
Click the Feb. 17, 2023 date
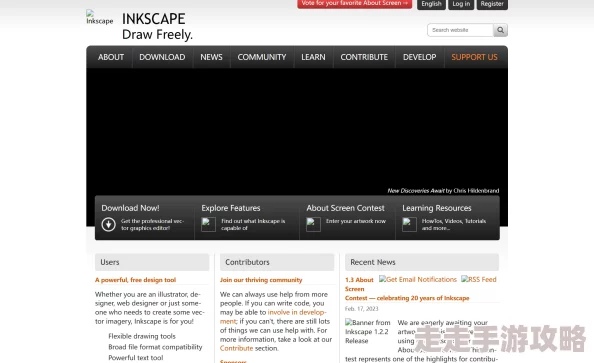361,309
